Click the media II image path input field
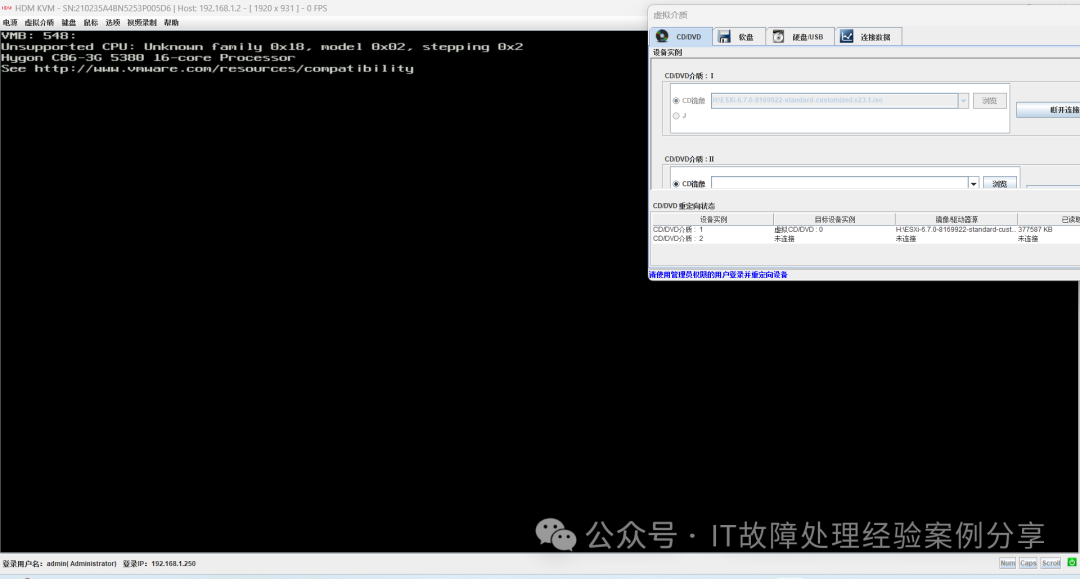 pos(840,184)
